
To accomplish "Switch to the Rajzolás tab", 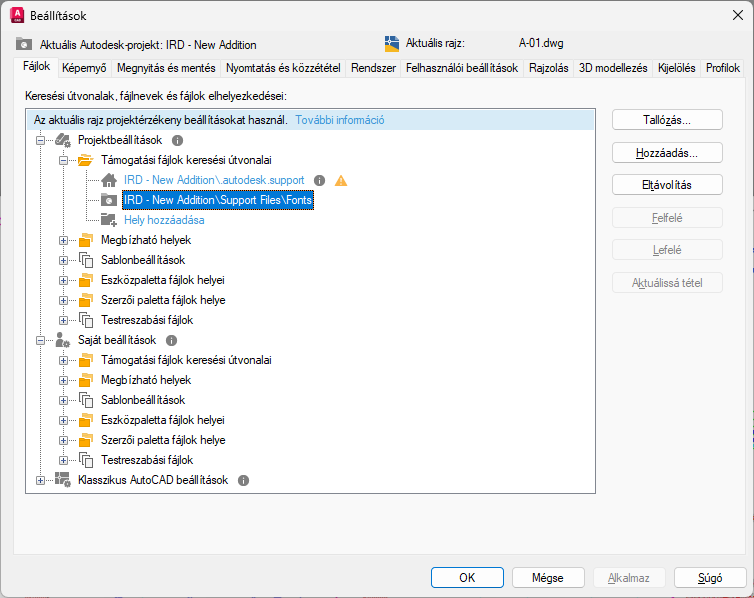I will point(549,68).
